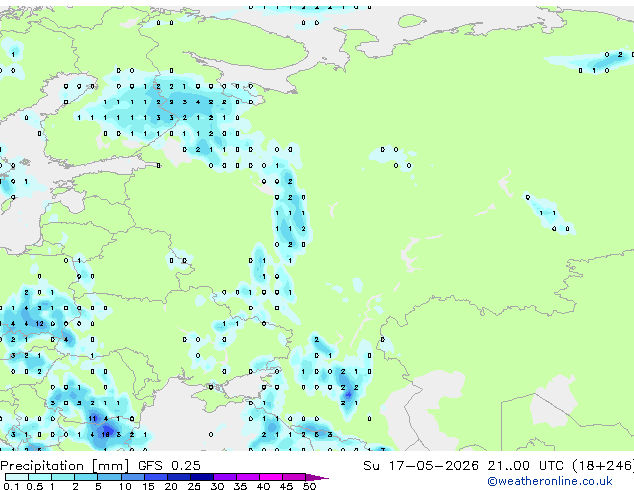Click the '18' precipitation value on the map

[106, 435]
